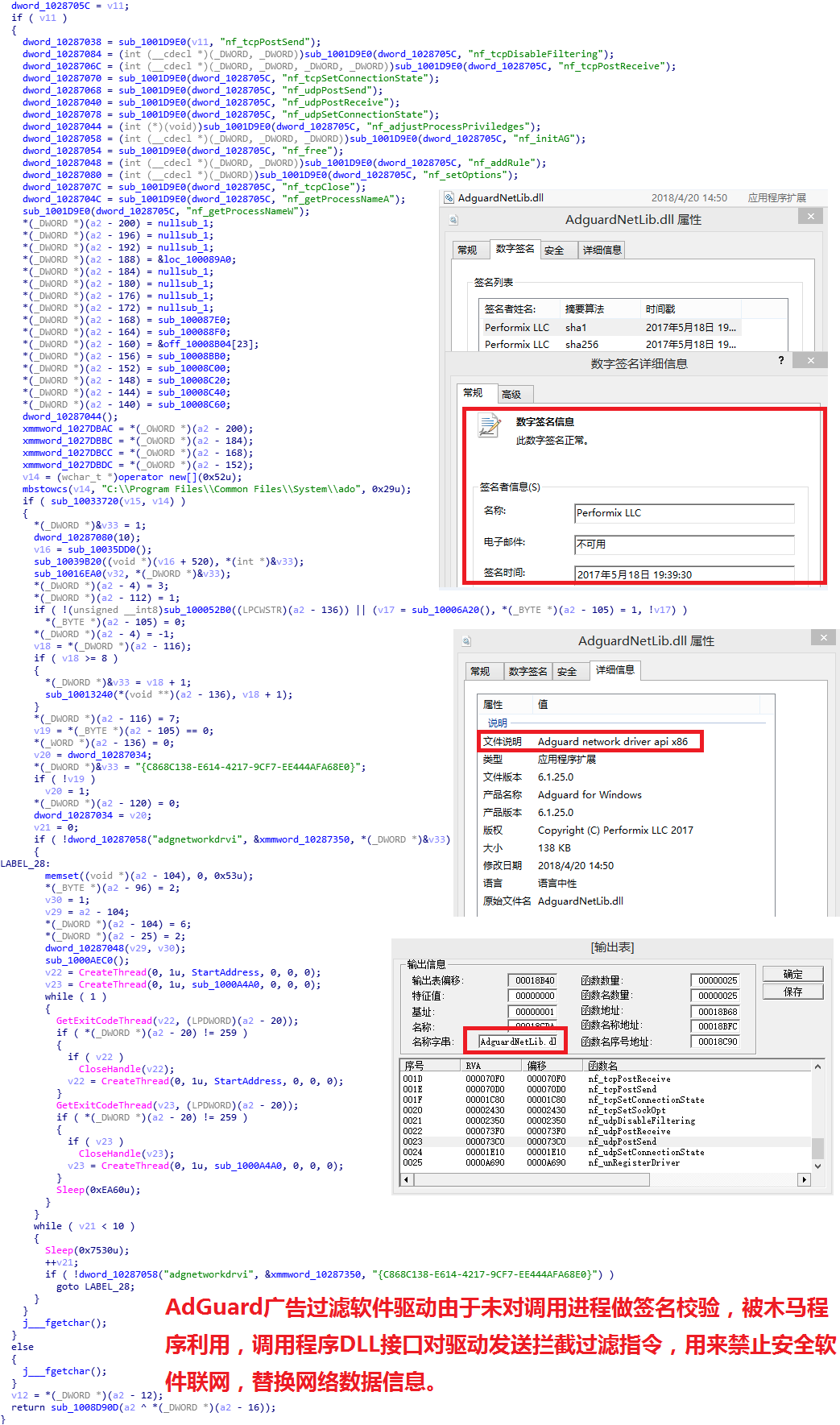This screenshot has width=840, height=1425.
Task: Open the 安全 tab in upper properties dialog
Action: (x=554, y=251)
